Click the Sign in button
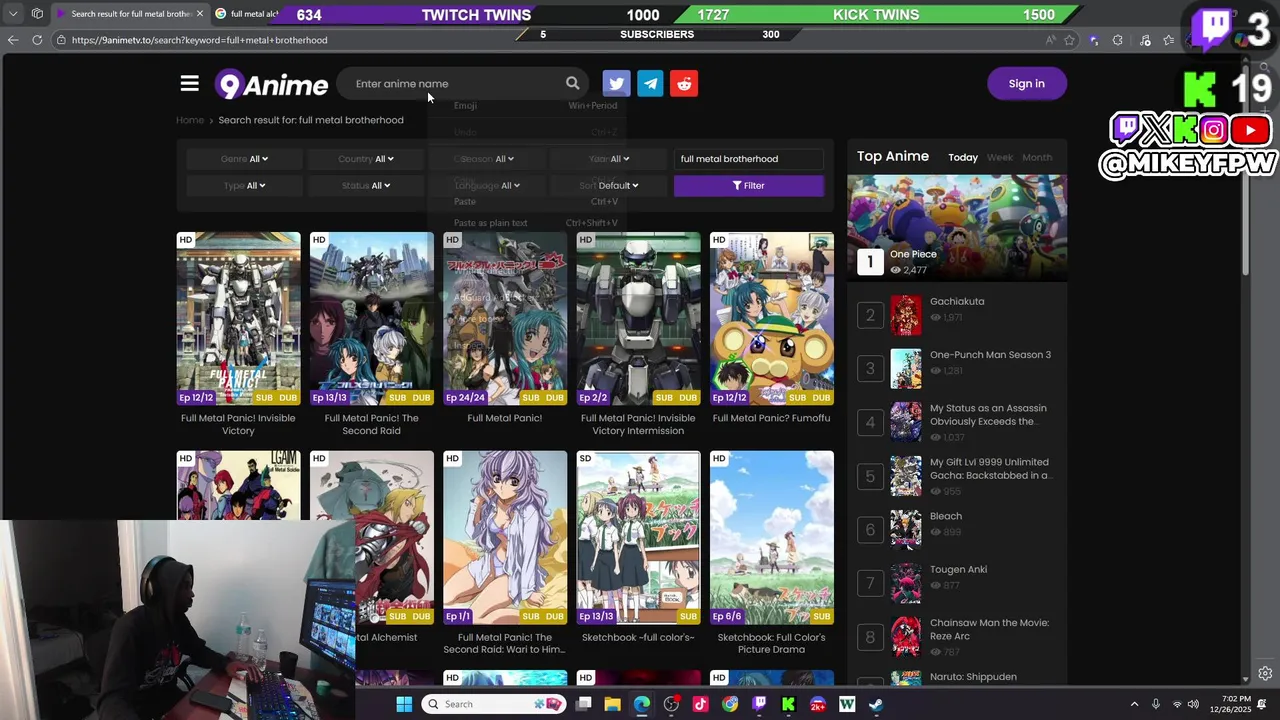 pos(1026,84)
